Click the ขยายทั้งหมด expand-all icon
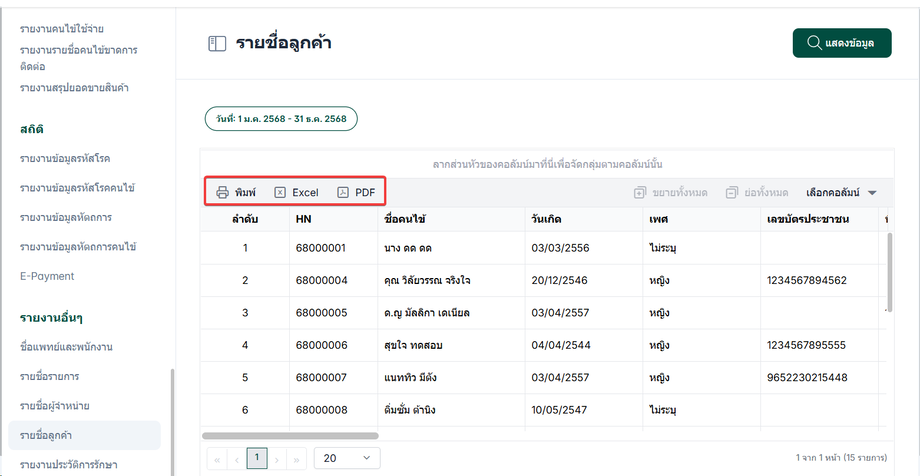Screen dimensions: 920x476 [640, 192]
